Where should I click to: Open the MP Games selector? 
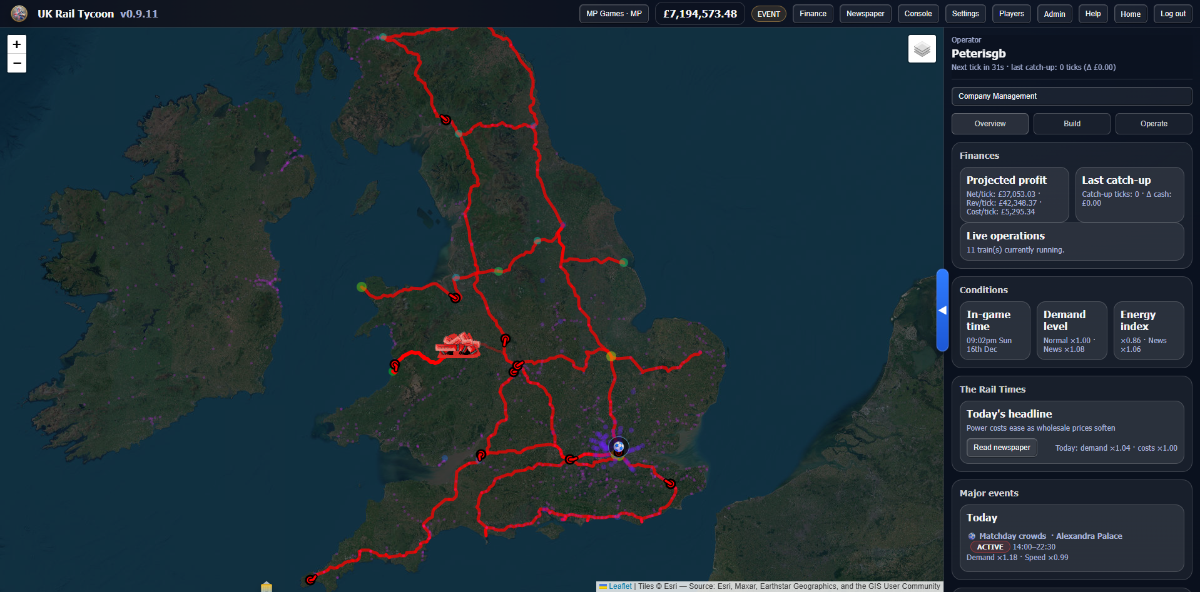[x=614, y=14]
